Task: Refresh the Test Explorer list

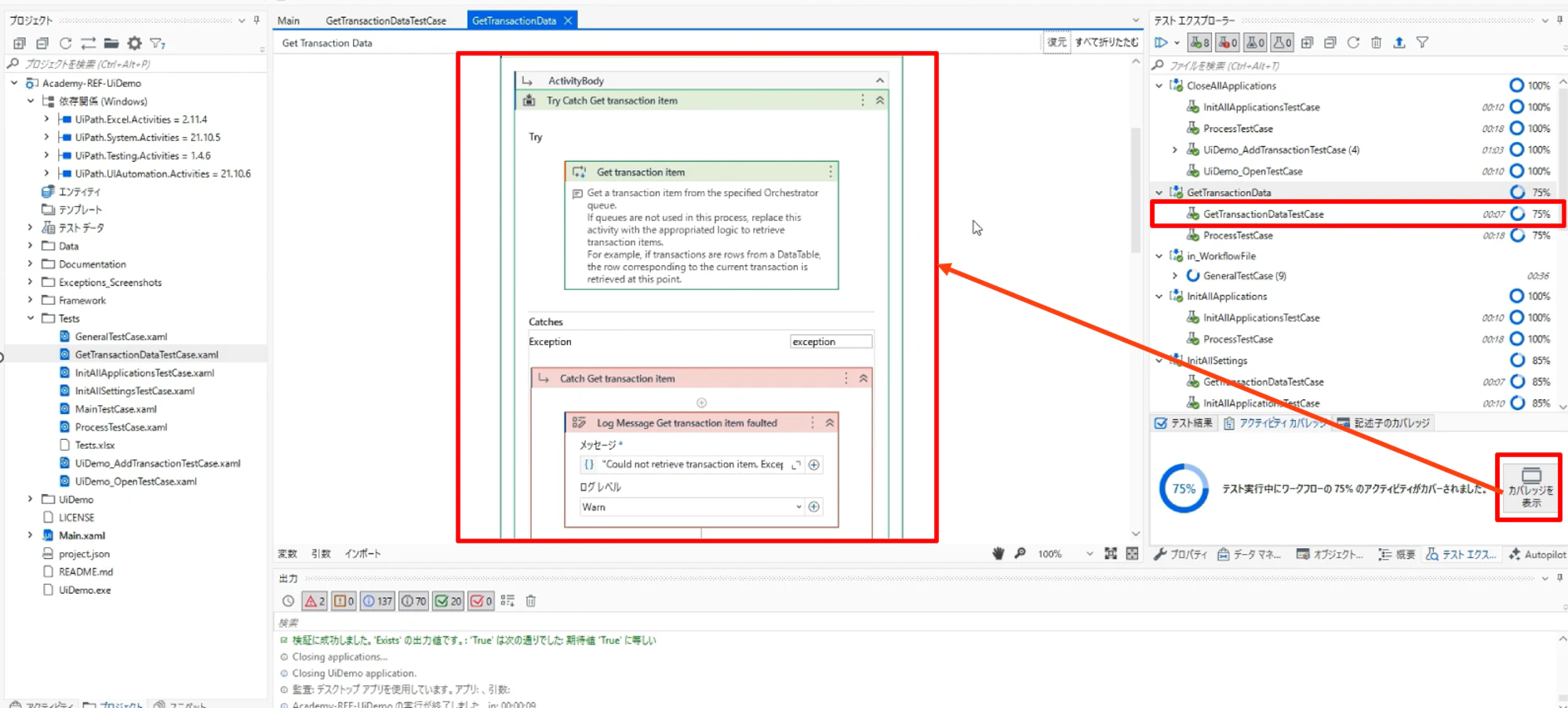Action: pyautogui.click(x=1353, y=42)
